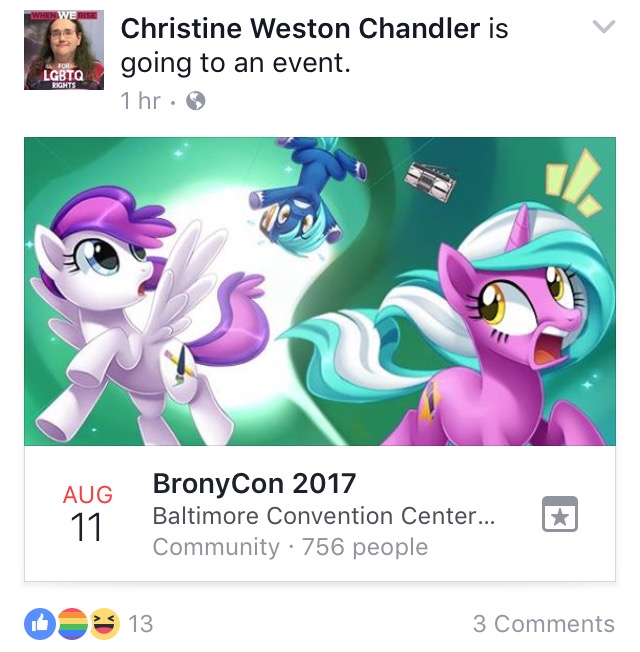The height and width of the screenshot is (652, 640).
Task: Click the laughing Haha reaction icon
Action: [x=104, y=624]
